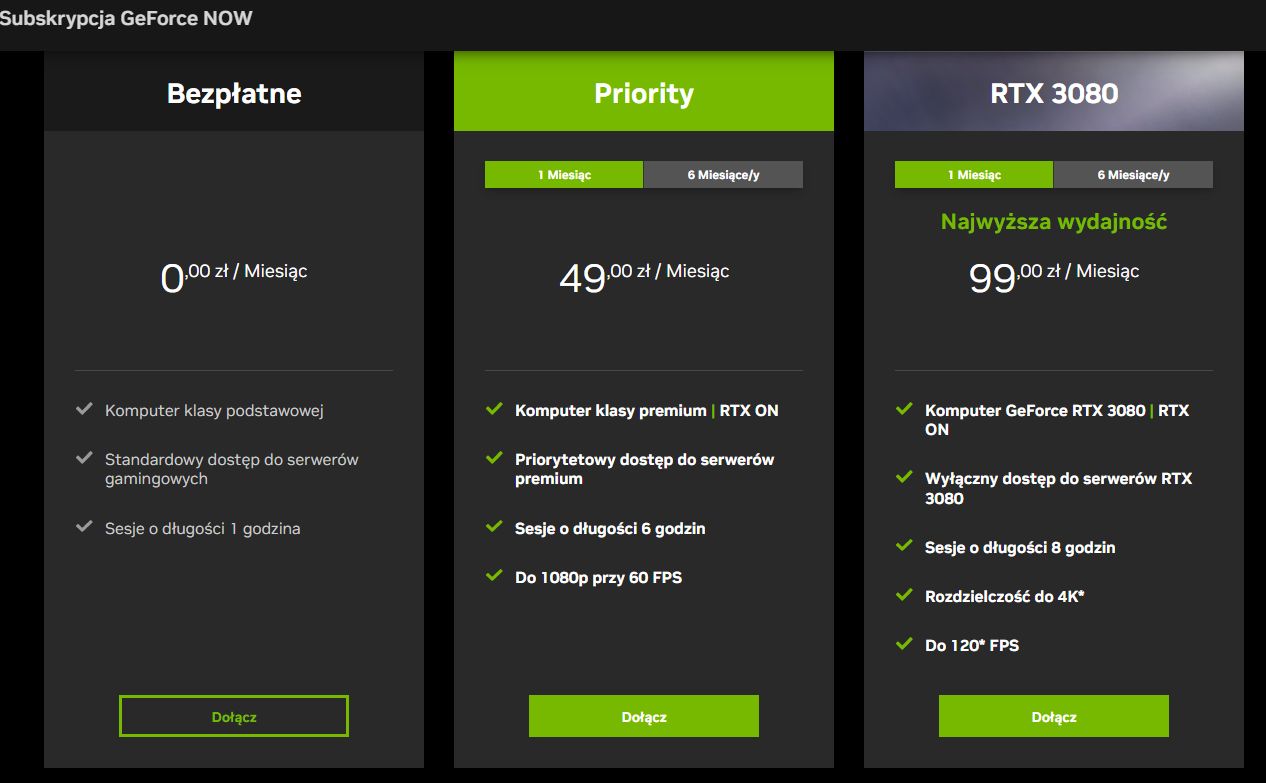Click the RTX 3080 plan header
This screenshot has height=783, width=1266.
coord(1054,92)
